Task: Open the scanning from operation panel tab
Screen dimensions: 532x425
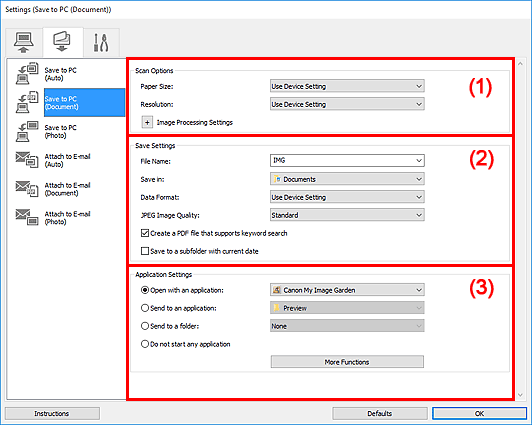Action: click(62, 42)
